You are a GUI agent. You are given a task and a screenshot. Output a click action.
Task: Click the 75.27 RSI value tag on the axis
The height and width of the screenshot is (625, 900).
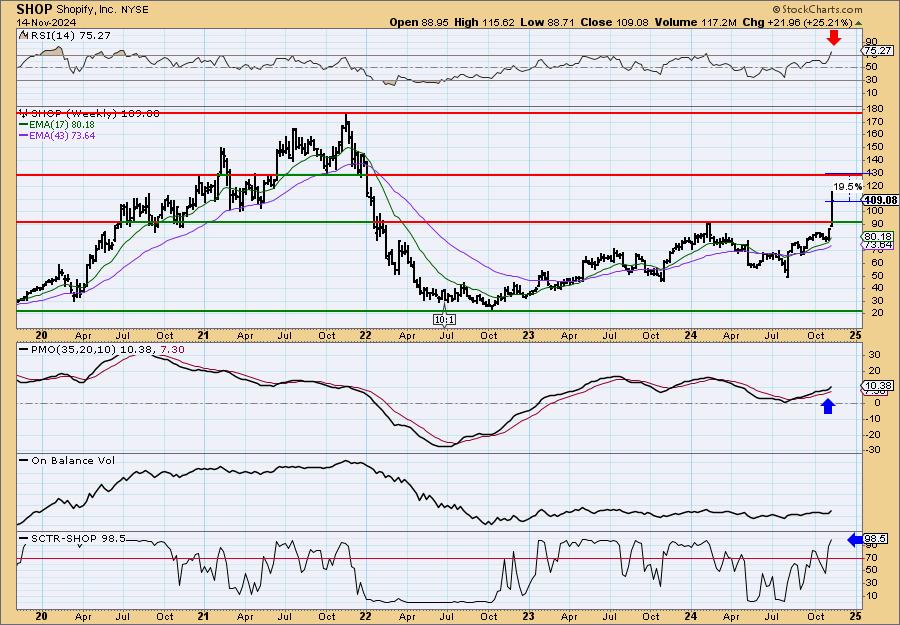coord(877,51)
